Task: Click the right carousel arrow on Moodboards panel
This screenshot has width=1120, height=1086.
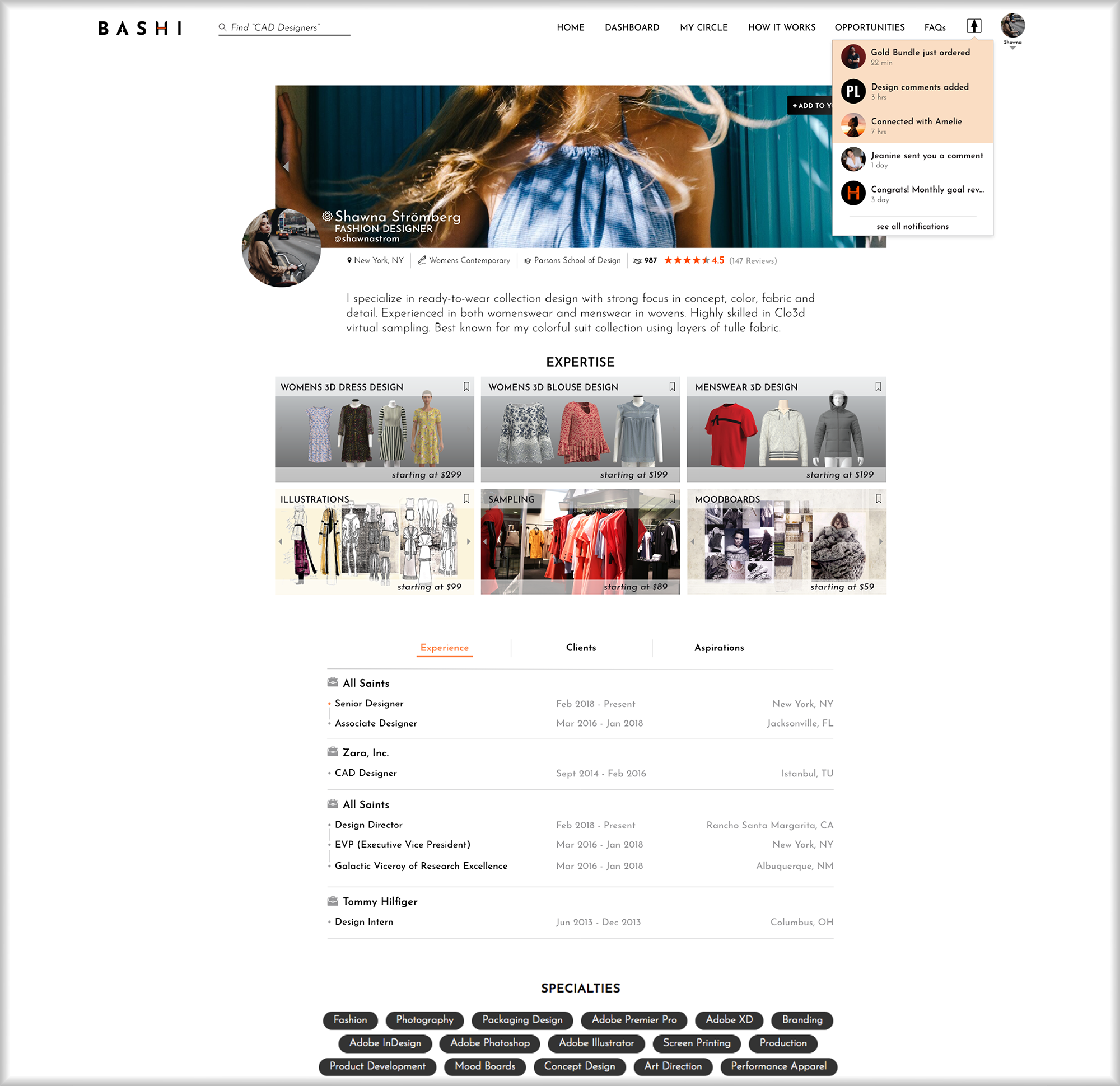Action: (879, 542)
